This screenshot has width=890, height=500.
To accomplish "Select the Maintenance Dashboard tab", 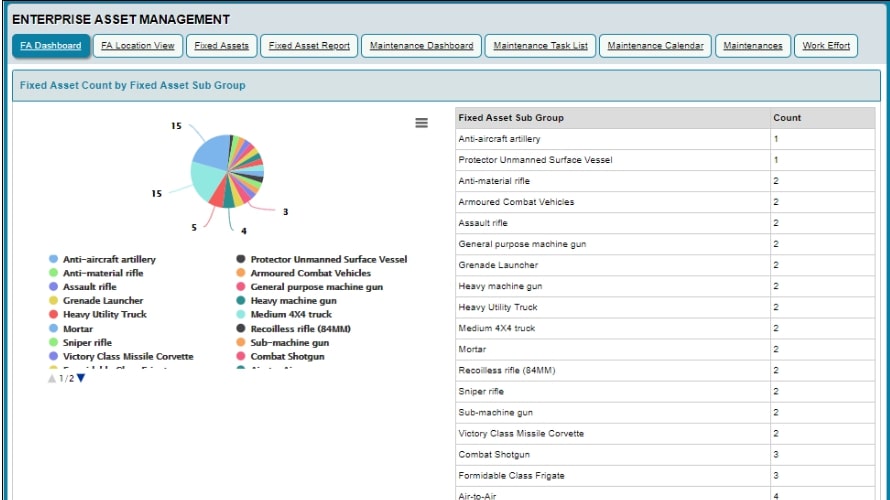I will pyautogui.click(x=421, y=46).
